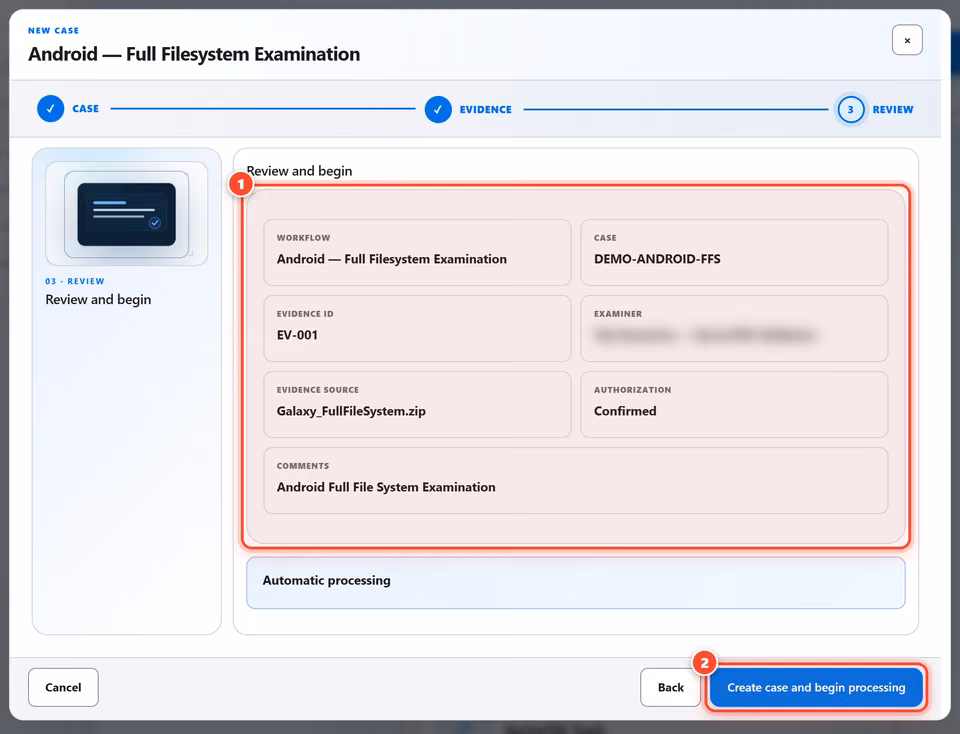Click the Review and begin heading

click(x=299, y=171)
